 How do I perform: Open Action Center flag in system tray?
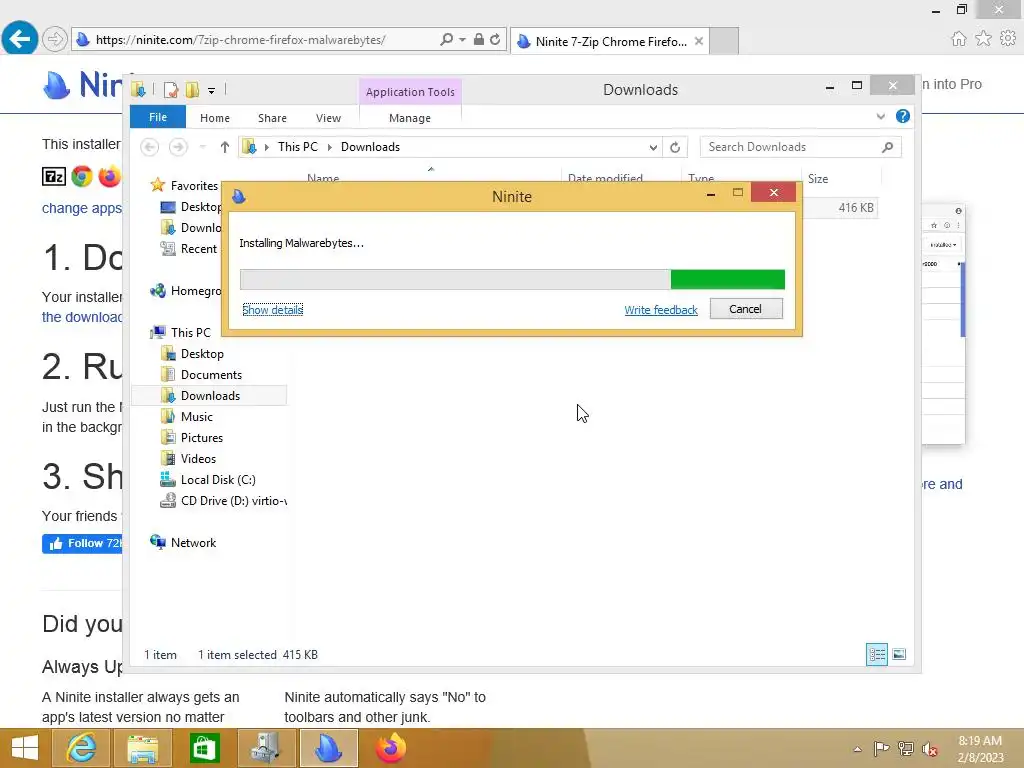coord(881,749)
